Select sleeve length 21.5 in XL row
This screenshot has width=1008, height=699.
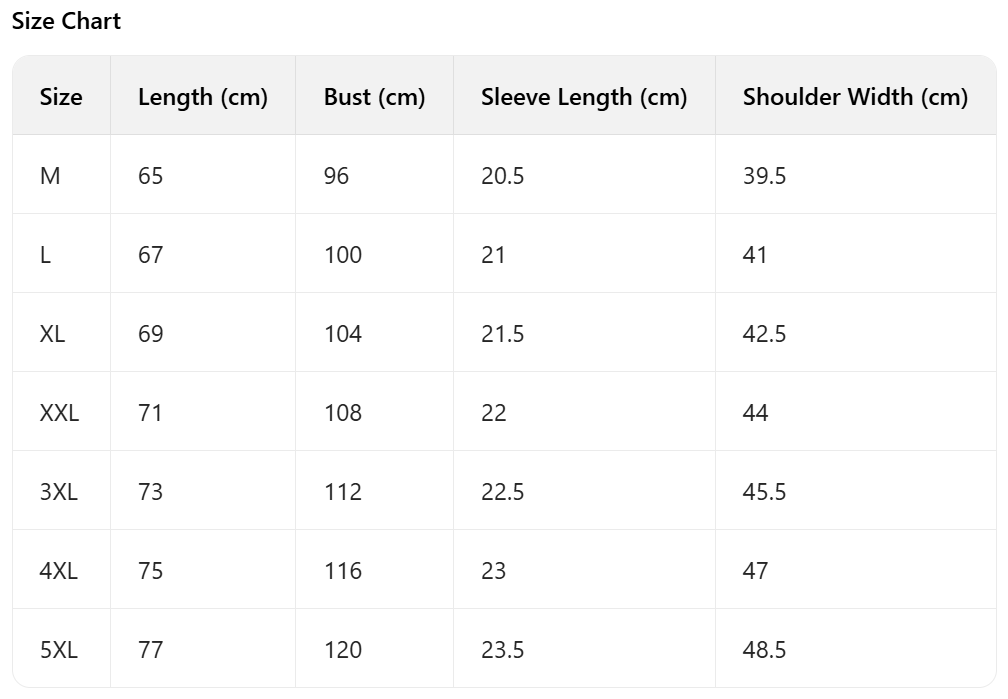pos(503,334)
